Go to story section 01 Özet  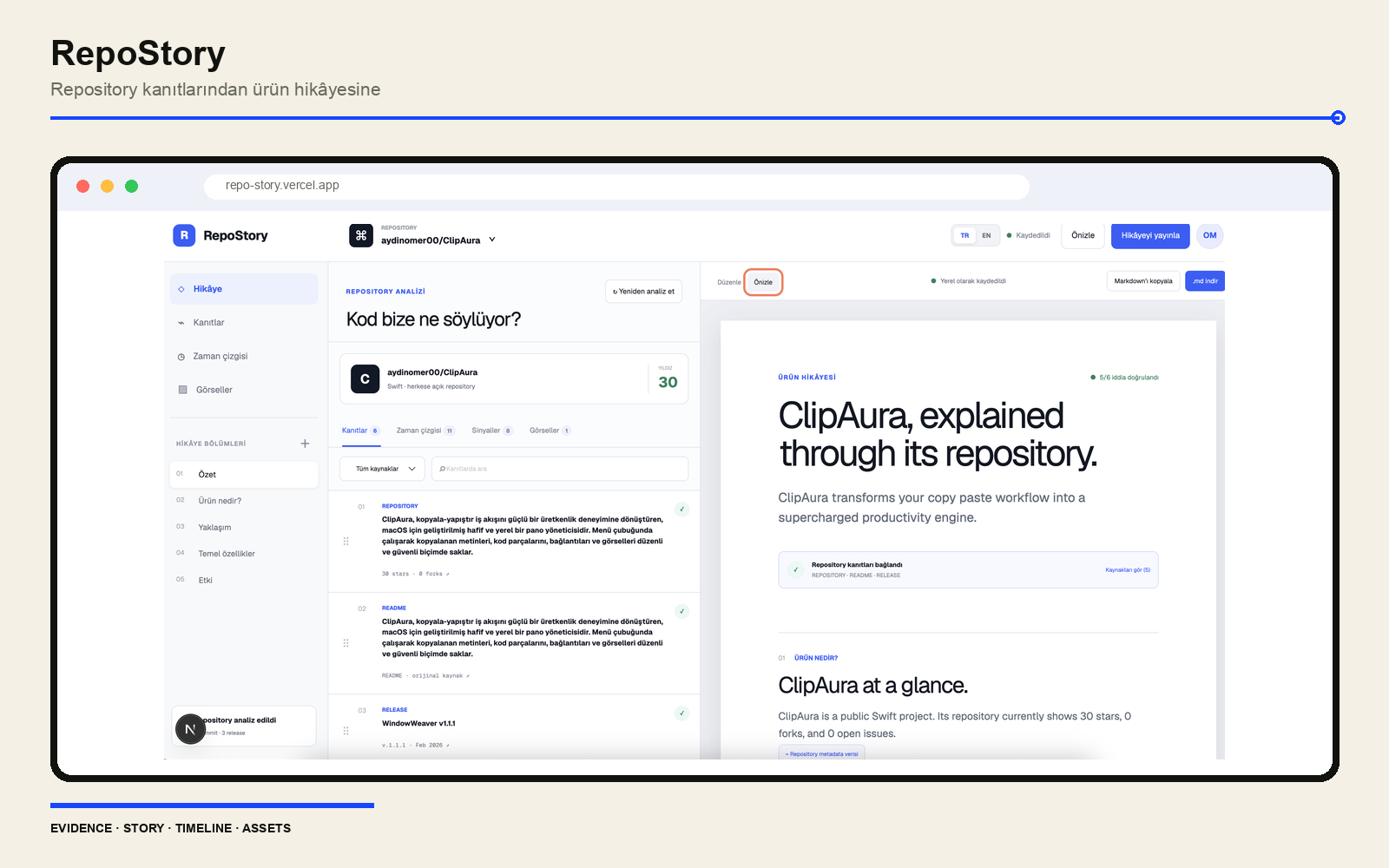[x=244, y=474]
